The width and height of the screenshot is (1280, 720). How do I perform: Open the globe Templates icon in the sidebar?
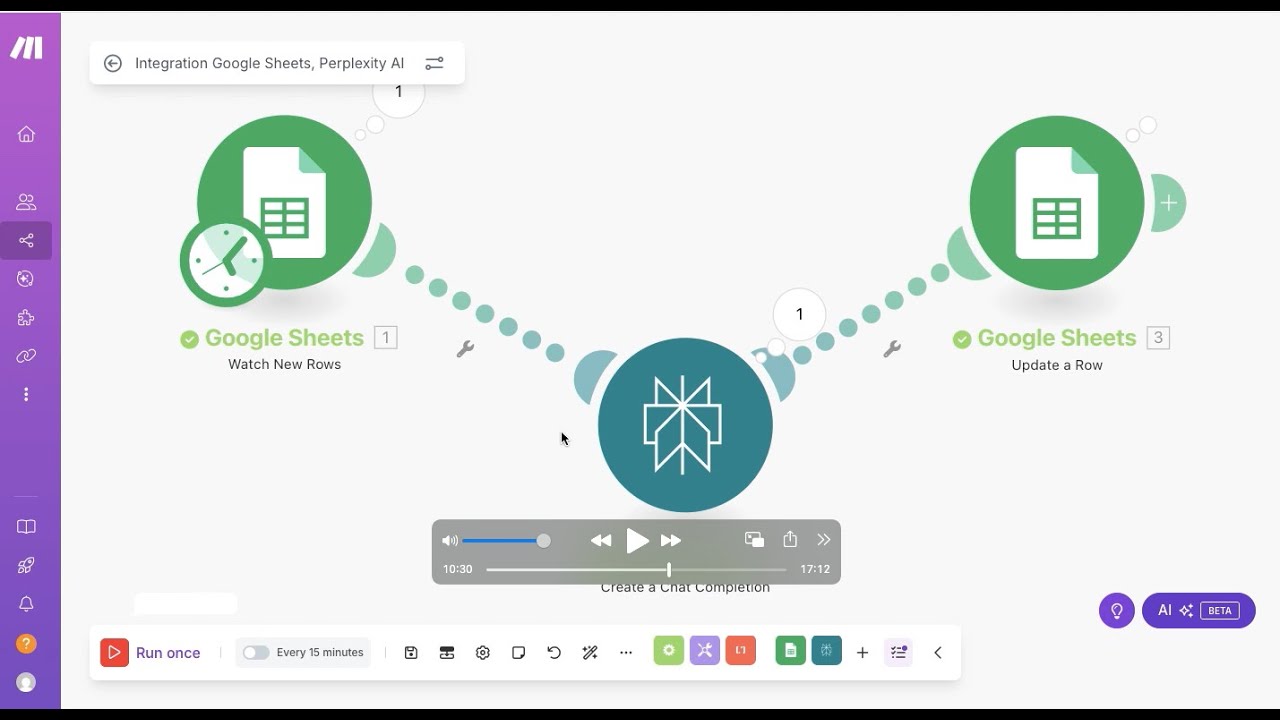(x=27, y=279)
